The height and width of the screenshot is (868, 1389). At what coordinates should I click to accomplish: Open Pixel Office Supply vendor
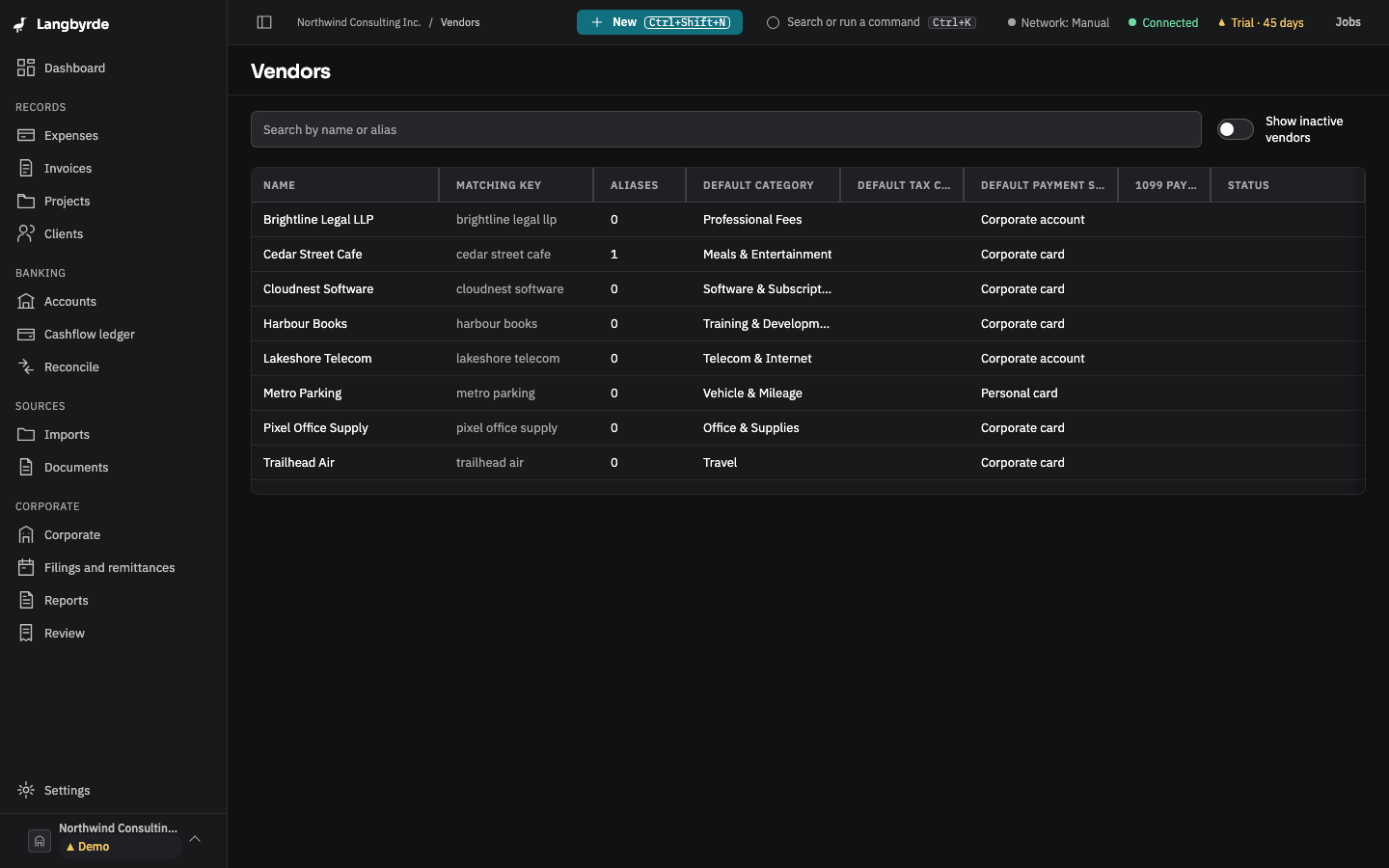[x=808, y=428]
